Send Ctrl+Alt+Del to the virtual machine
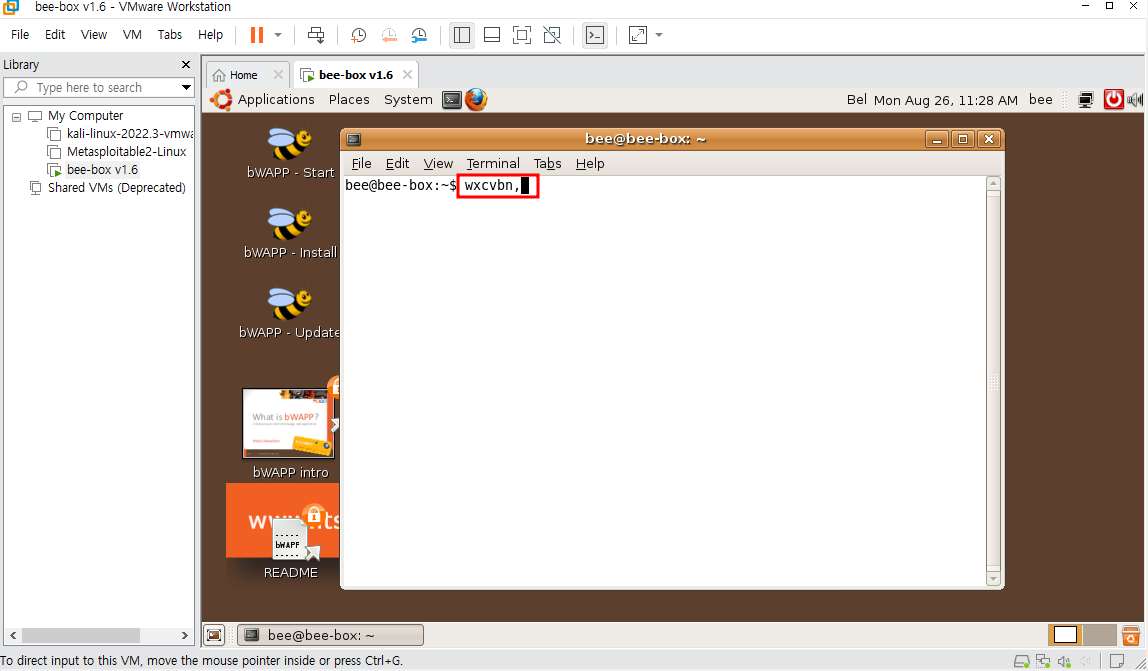 [316, 35]
